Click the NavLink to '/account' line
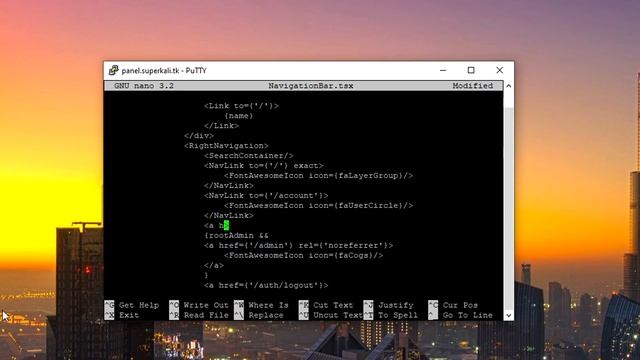640x360 pixels. (266, 196)
